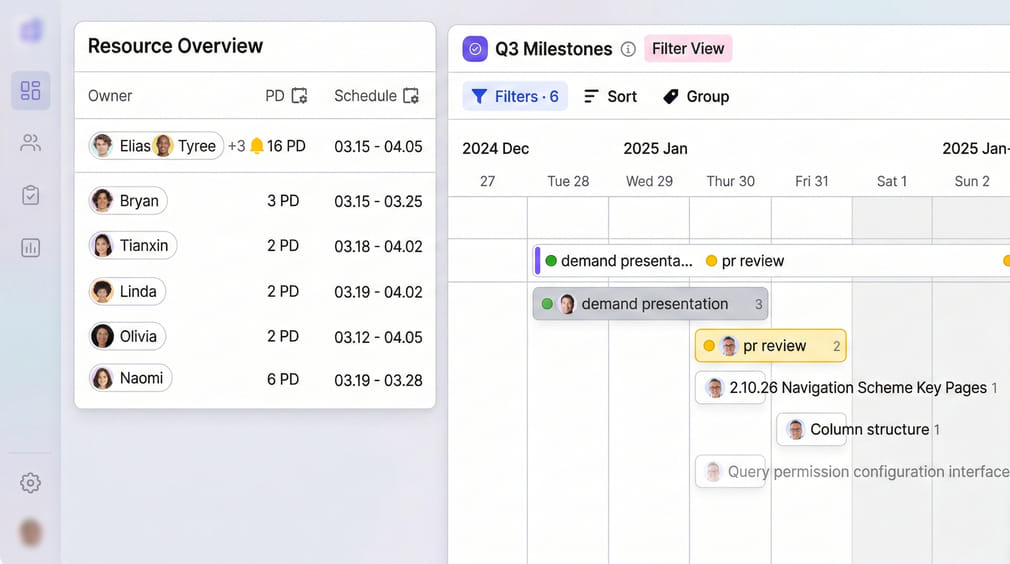
Task: Click the Q3 Milestones purple check icon
Action: click(475, 49)
